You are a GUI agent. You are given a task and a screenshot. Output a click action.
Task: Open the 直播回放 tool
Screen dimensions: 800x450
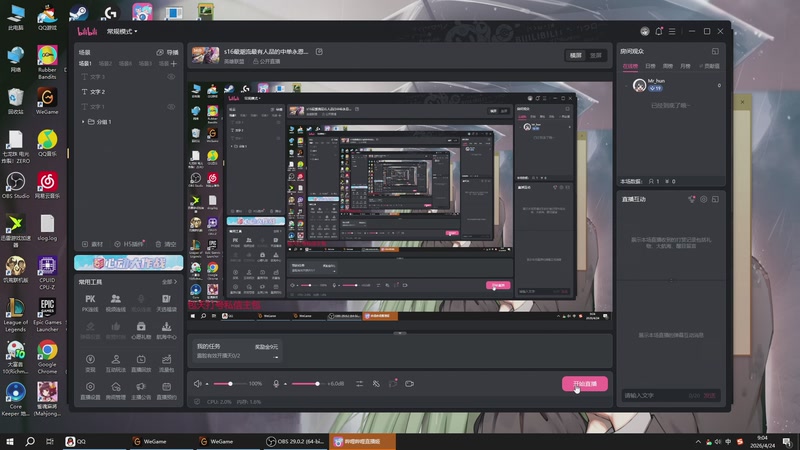point(141,363)
